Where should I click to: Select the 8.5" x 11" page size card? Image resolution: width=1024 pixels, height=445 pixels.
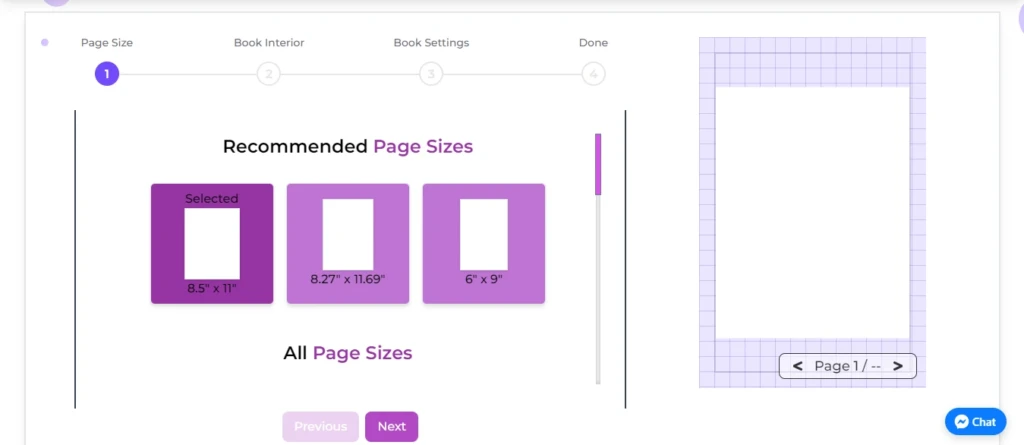point(212,244)
